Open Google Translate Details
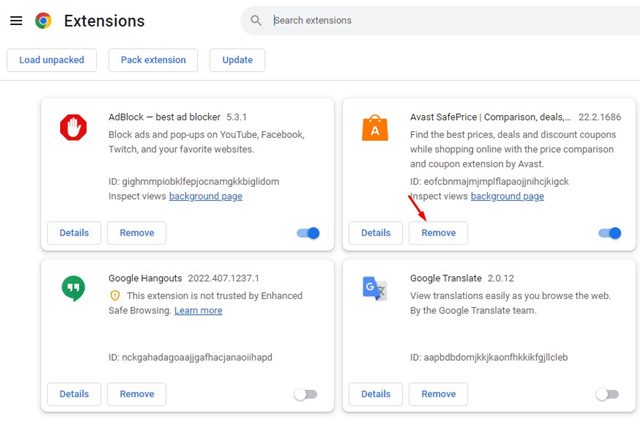This screenshot has width=640, height=441. click(376, 394)
